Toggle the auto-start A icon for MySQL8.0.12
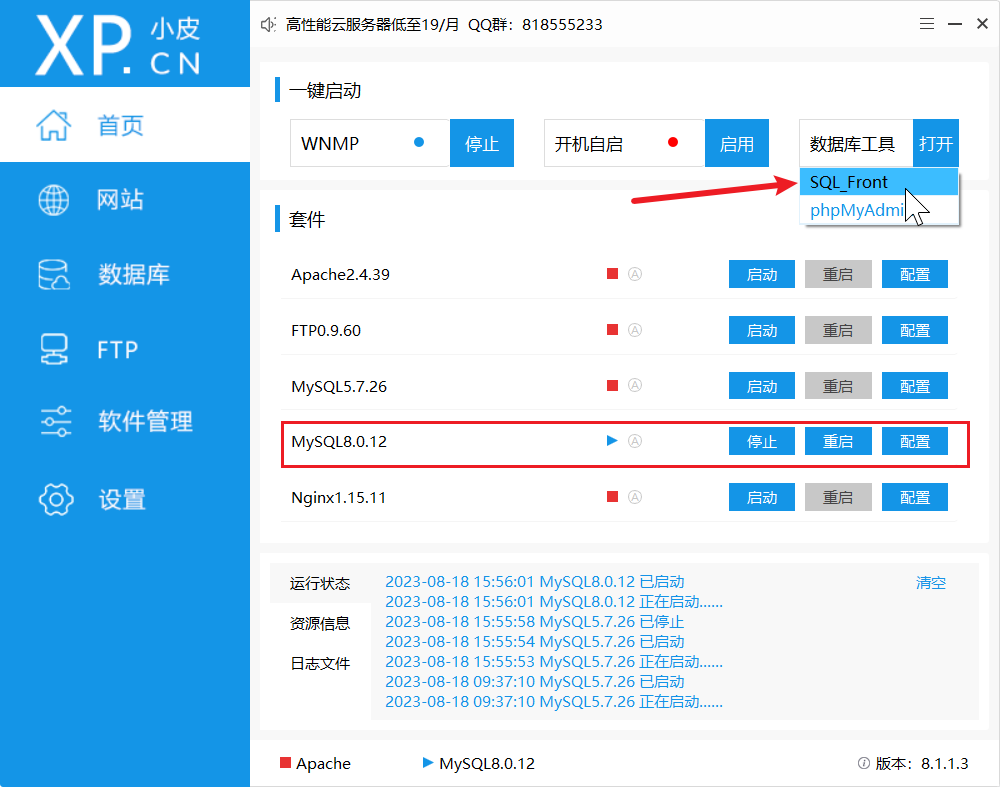The image size is (1000, 787). (x=635, y=441)
